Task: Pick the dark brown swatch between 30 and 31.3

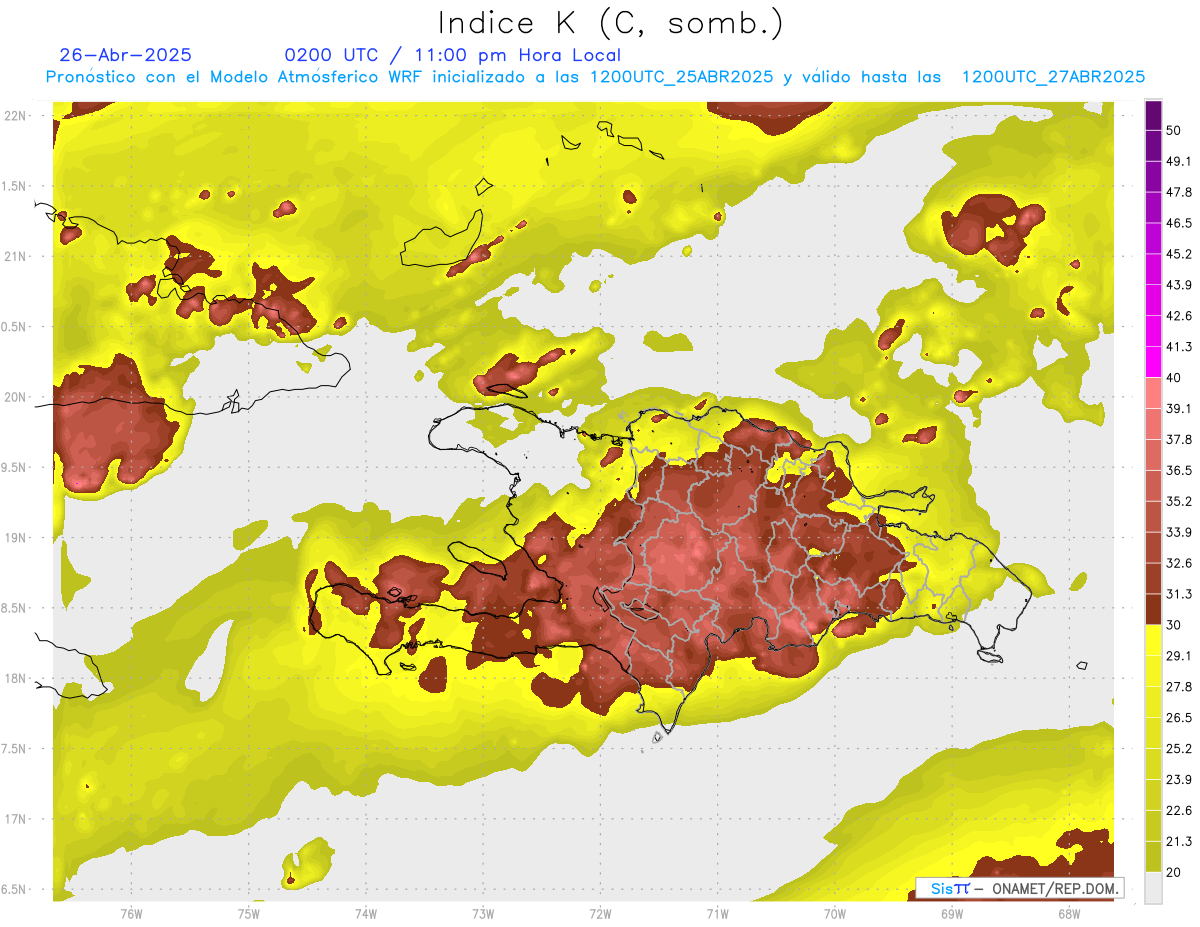Action: (x=1153, y=610)
